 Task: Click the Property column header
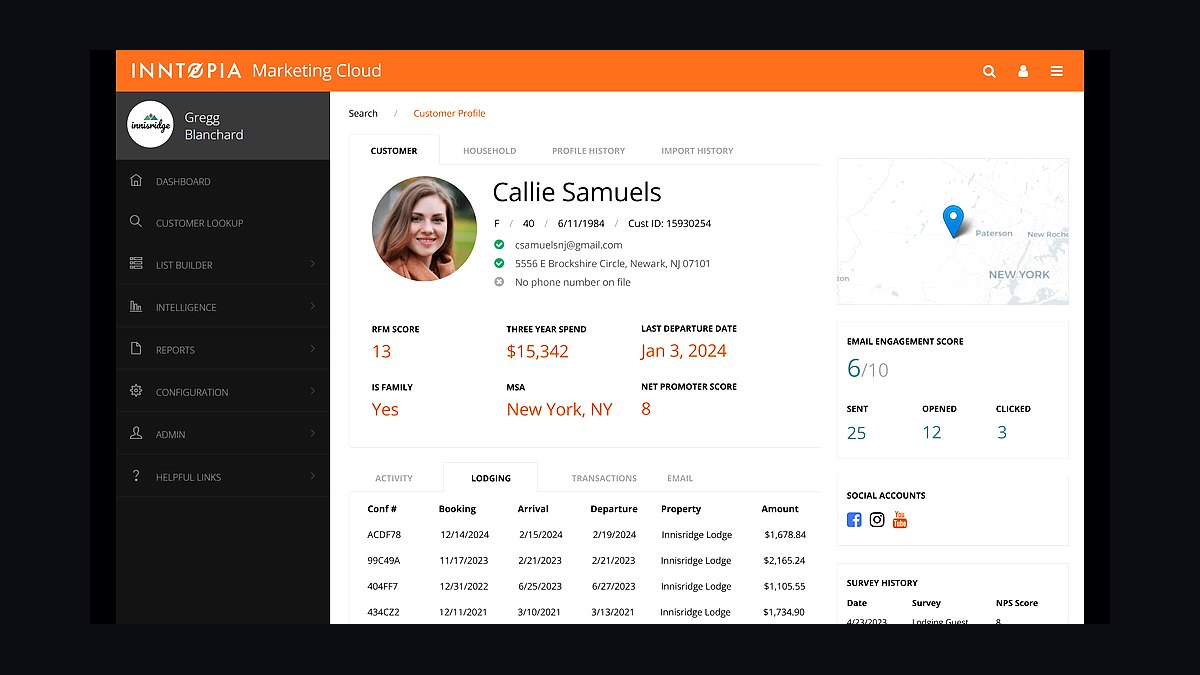click(681, 509)
